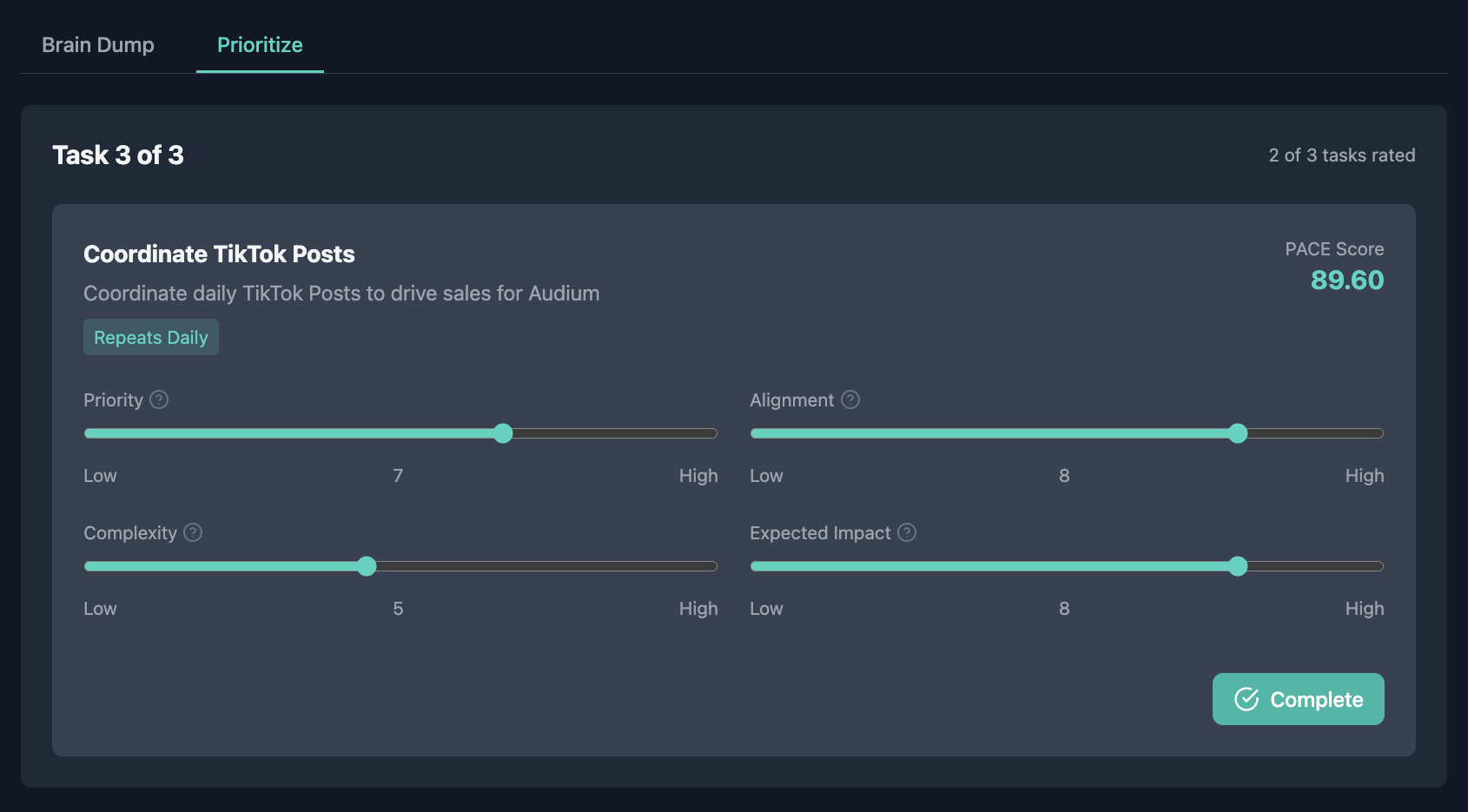The image size is (1468, 812).
Task: Click the High label under Priority slider
Action: pos(698,476)
